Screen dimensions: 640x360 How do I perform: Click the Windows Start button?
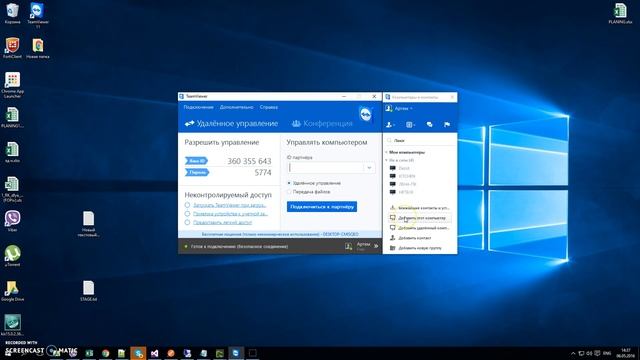coord(8,353)
